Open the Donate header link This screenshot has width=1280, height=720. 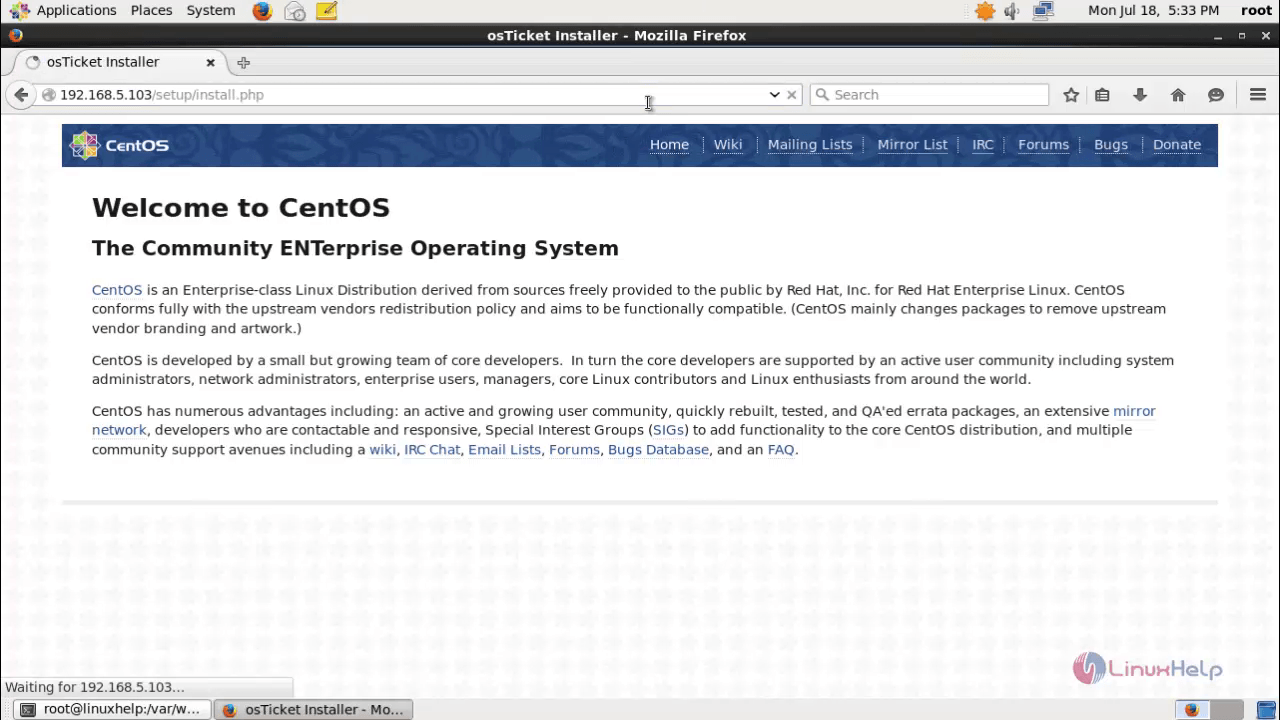tap(1177, 145)
